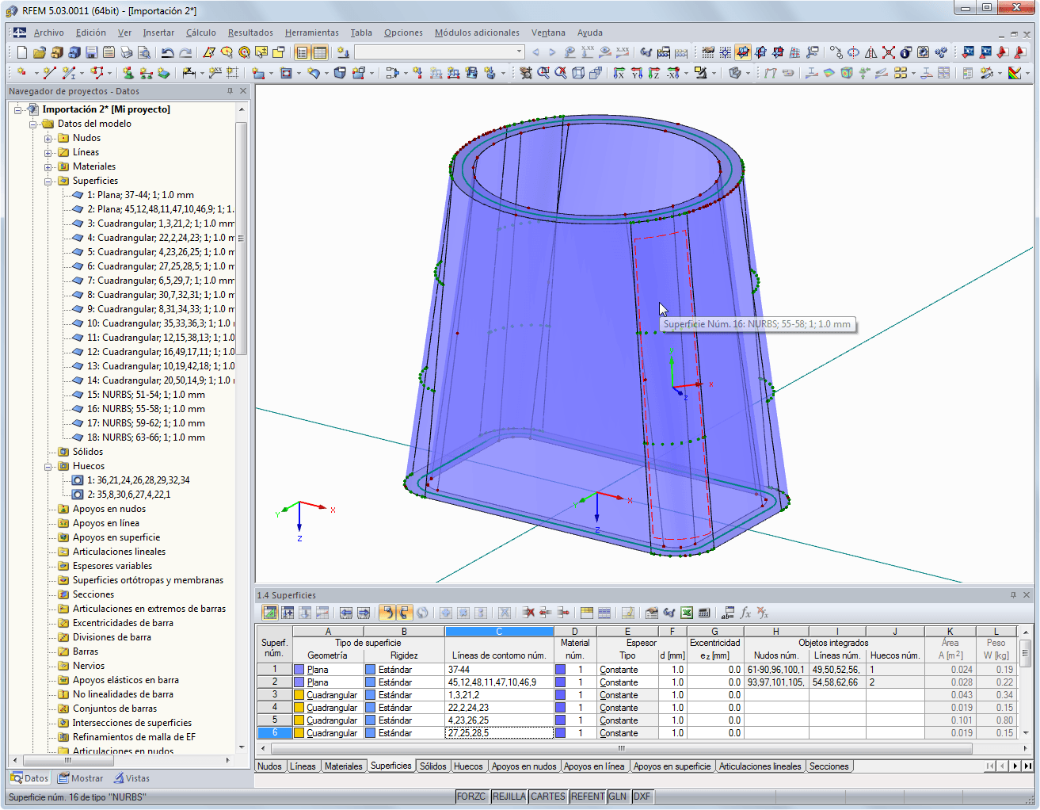
Task: Toggle the REJILLA grid status button
Action: [x=509, y=796]
